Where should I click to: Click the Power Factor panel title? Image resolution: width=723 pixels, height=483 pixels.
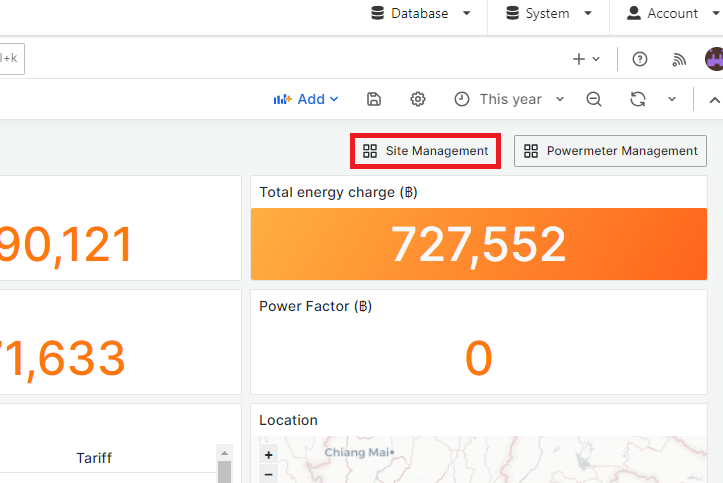(315, 306)
